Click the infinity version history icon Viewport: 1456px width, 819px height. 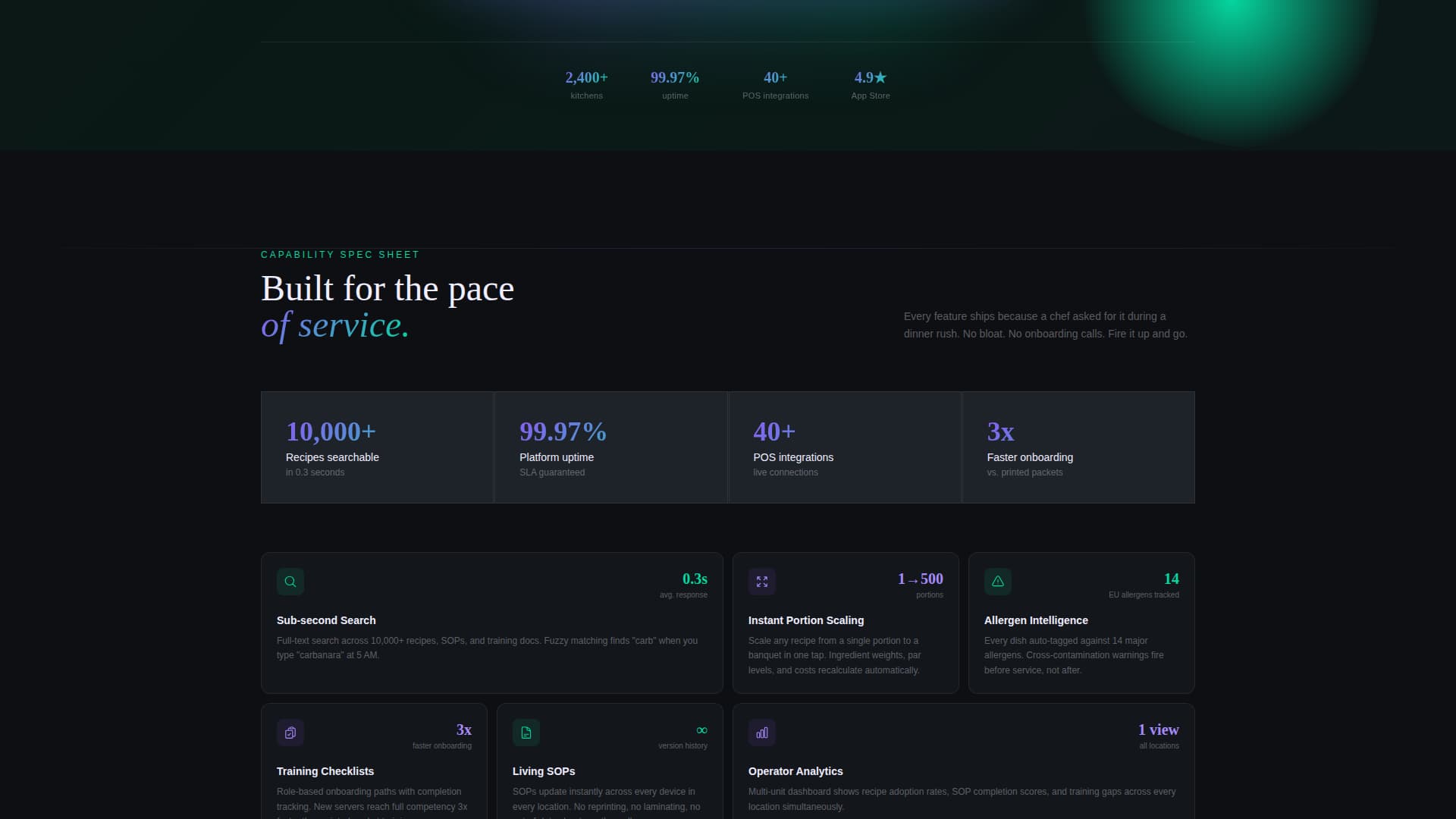point(701,730)
